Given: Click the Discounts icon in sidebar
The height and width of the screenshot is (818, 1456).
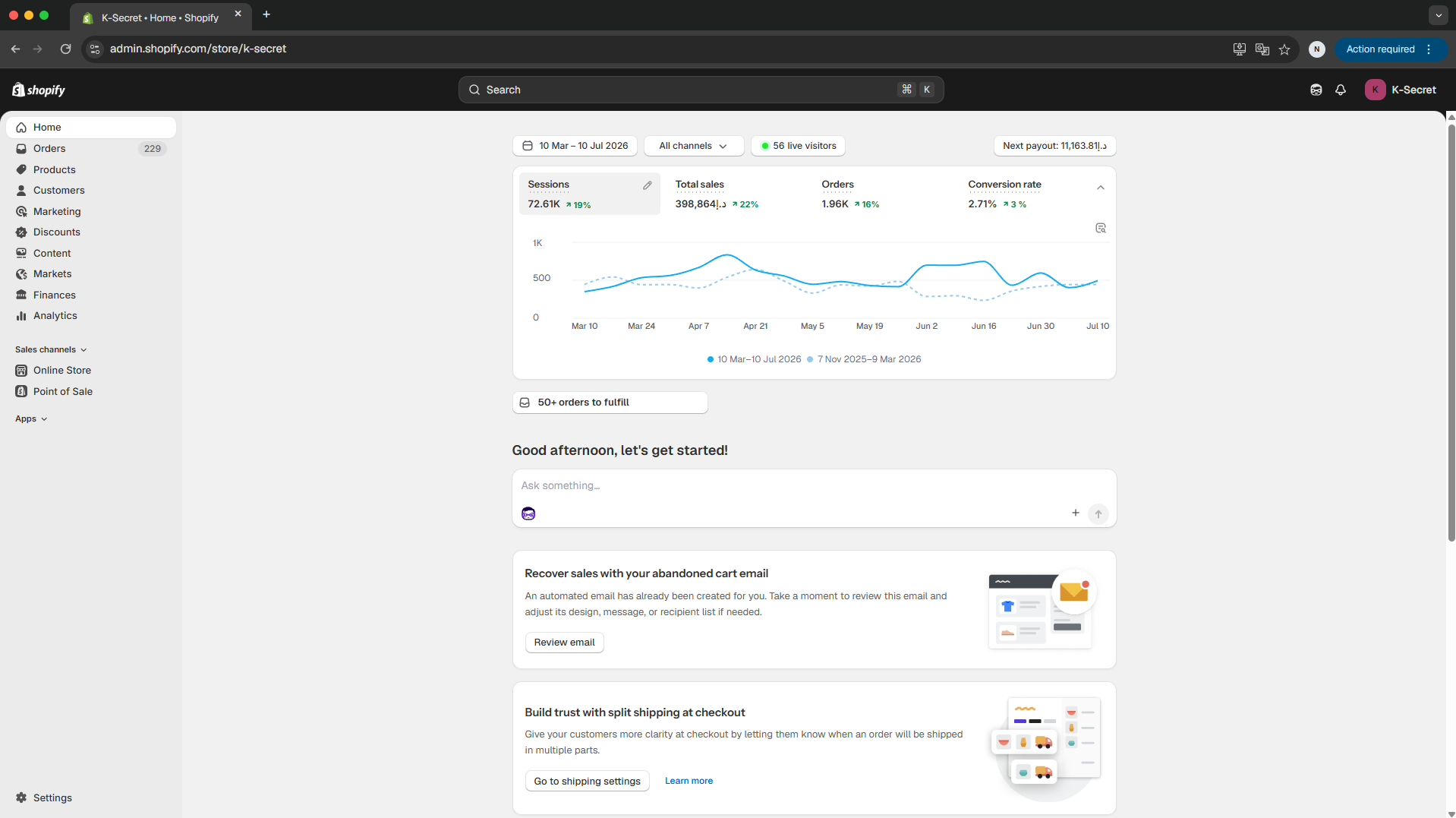Looking at the screenshot, I should click(21, 232).
